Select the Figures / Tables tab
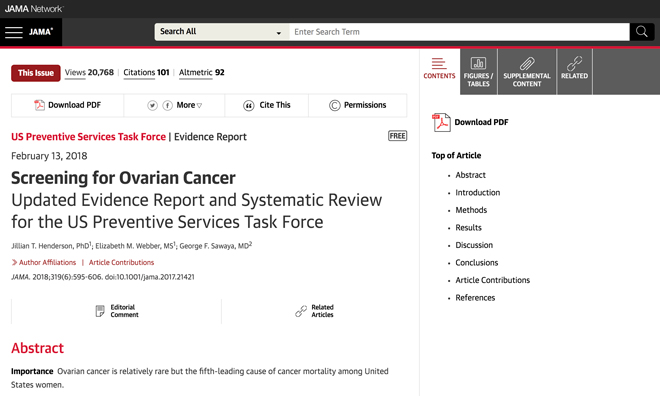660x396 pixels. tap(479, 72)
